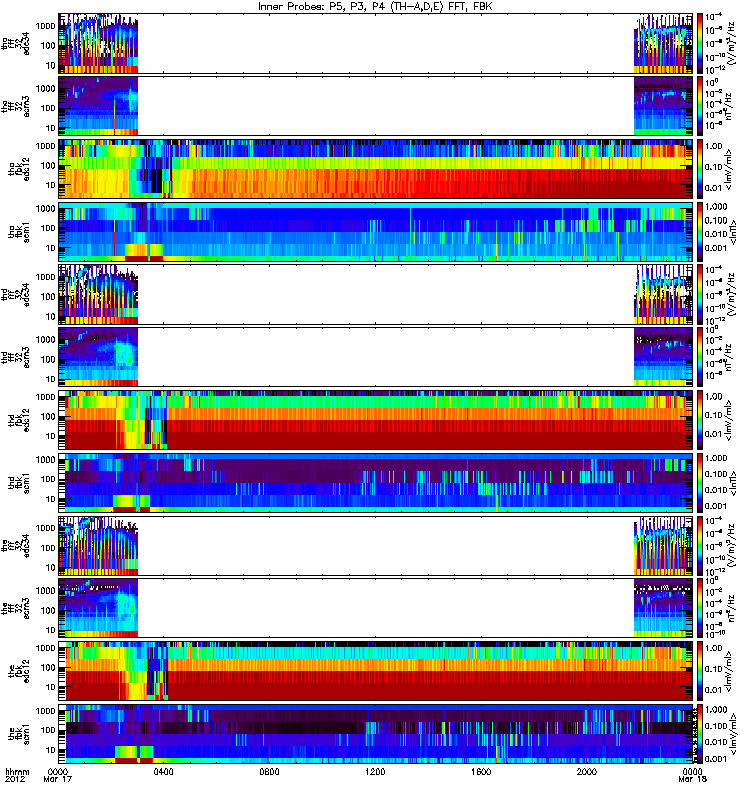Click the 'tha fbk edc12' panel label

19,169
